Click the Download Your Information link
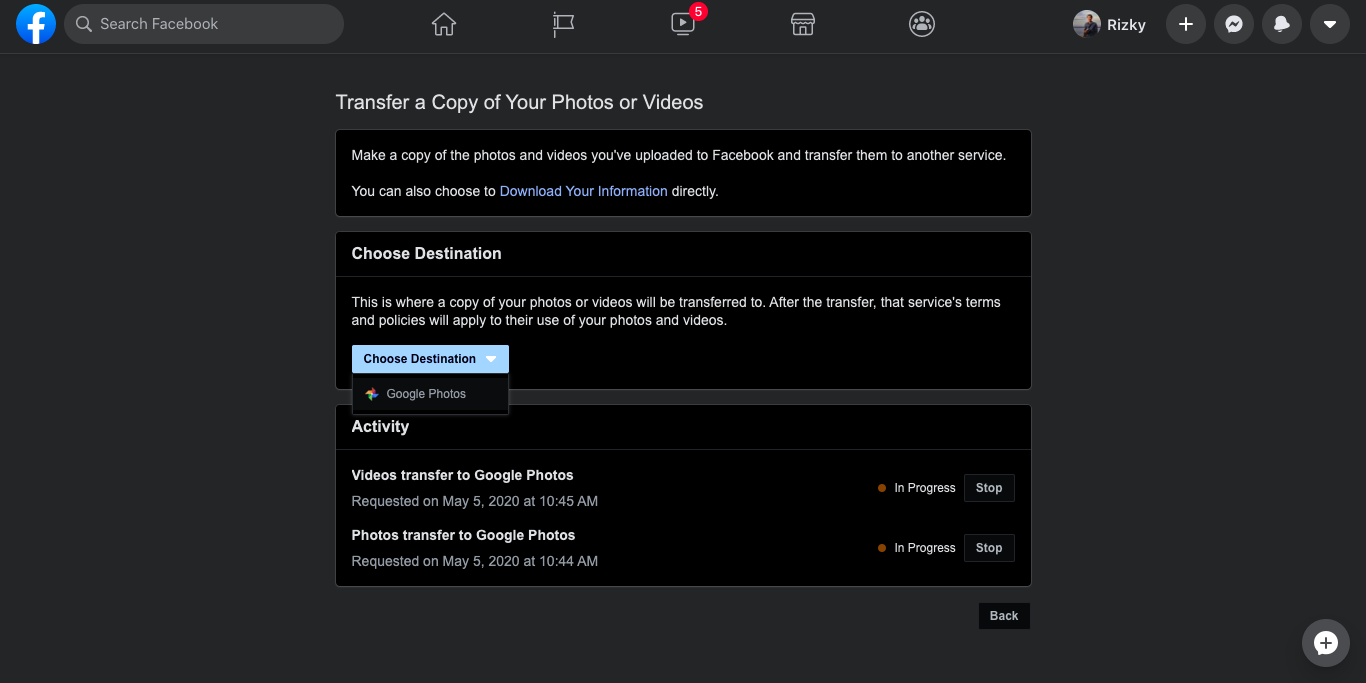The height and width of the screenshot is (683, 1366). 583,191
